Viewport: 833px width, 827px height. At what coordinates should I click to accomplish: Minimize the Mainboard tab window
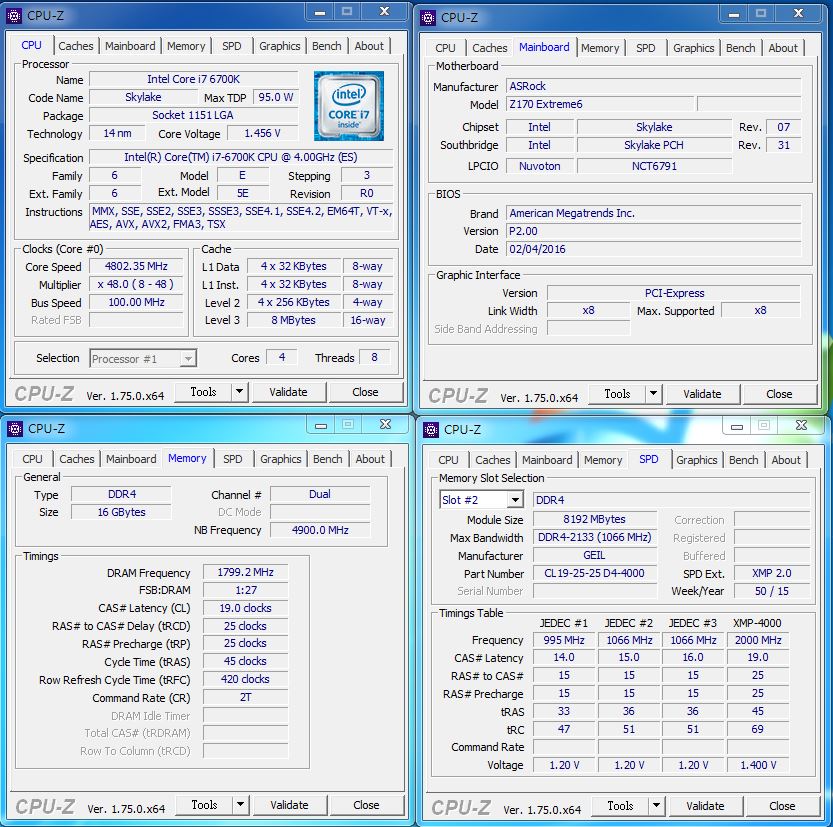(x=734, y=14)
